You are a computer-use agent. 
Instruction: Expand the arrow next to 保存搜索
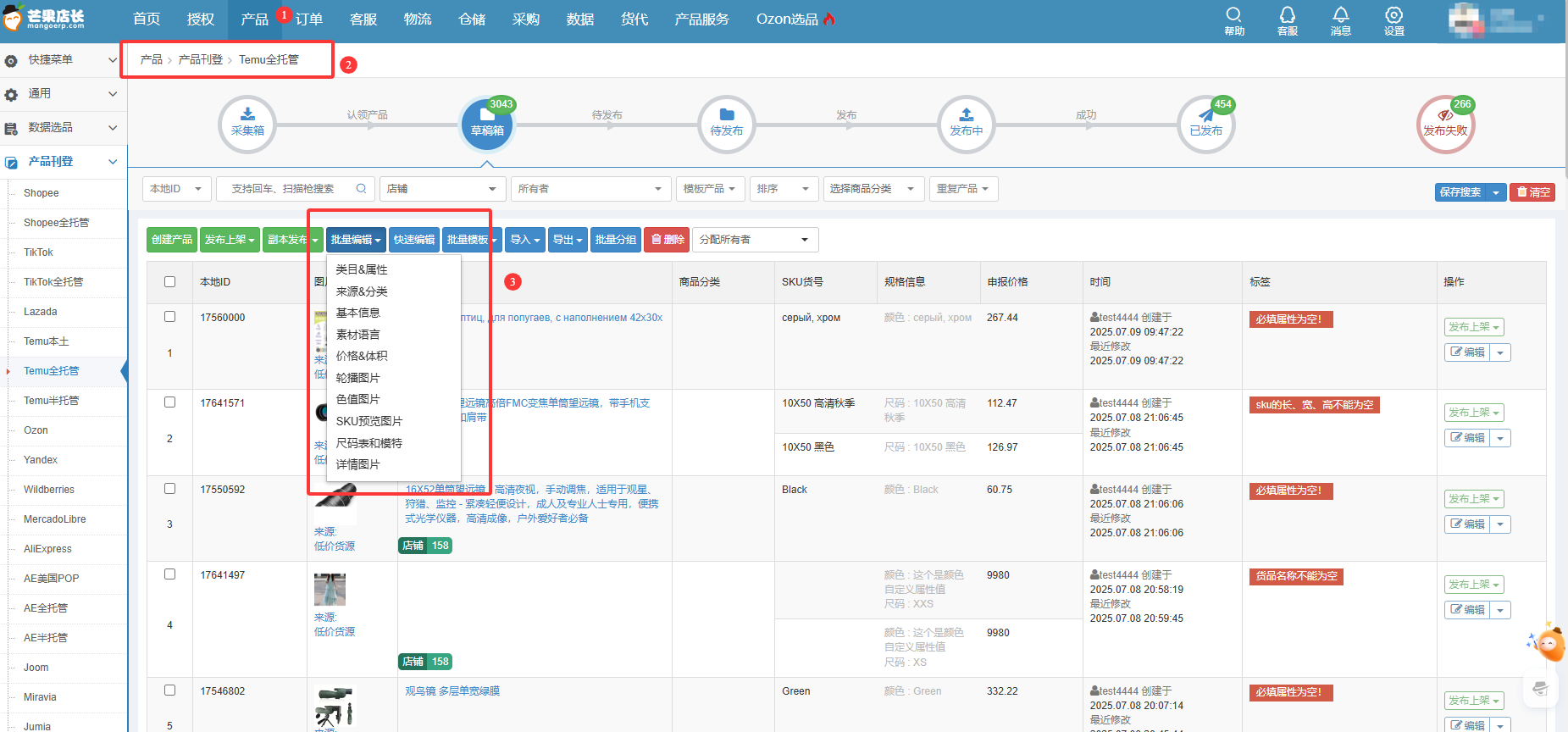click(1496, 192)
